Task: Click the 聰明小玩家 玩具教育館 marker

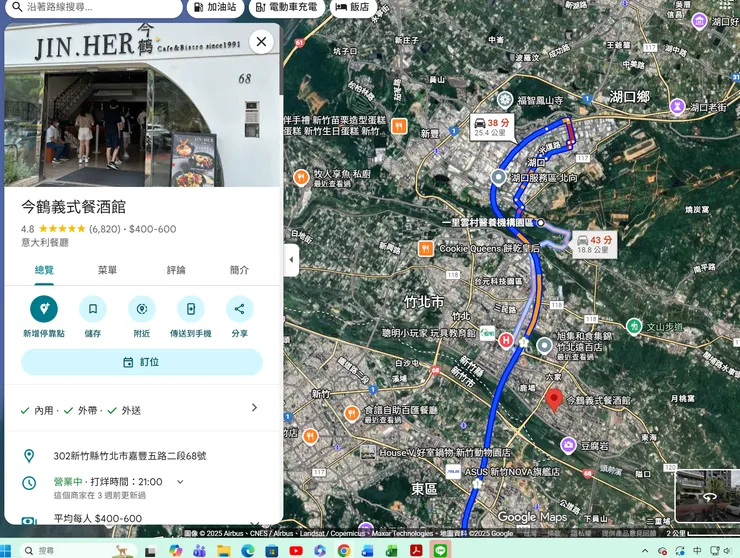Action: 487,333
